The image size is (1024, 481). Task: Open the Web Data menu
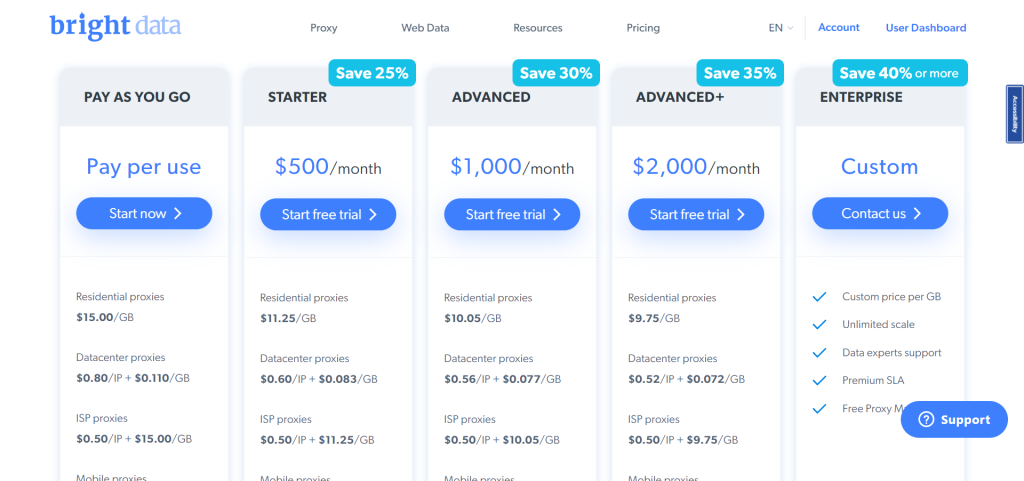click(425, 28)
